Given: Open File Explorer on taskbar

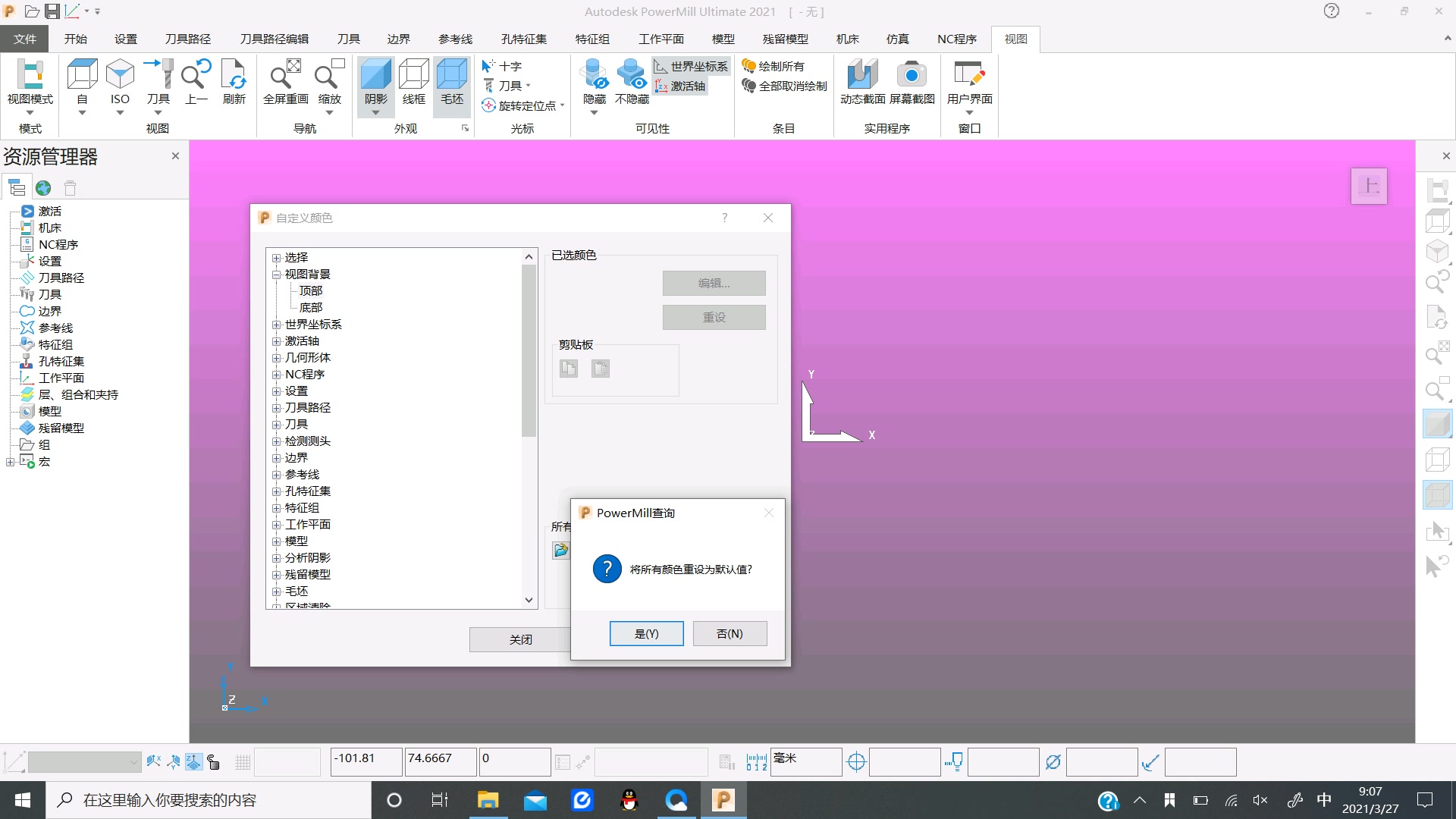Looking at the screenshot, I should pyautogui.click(x=488, y=800).
